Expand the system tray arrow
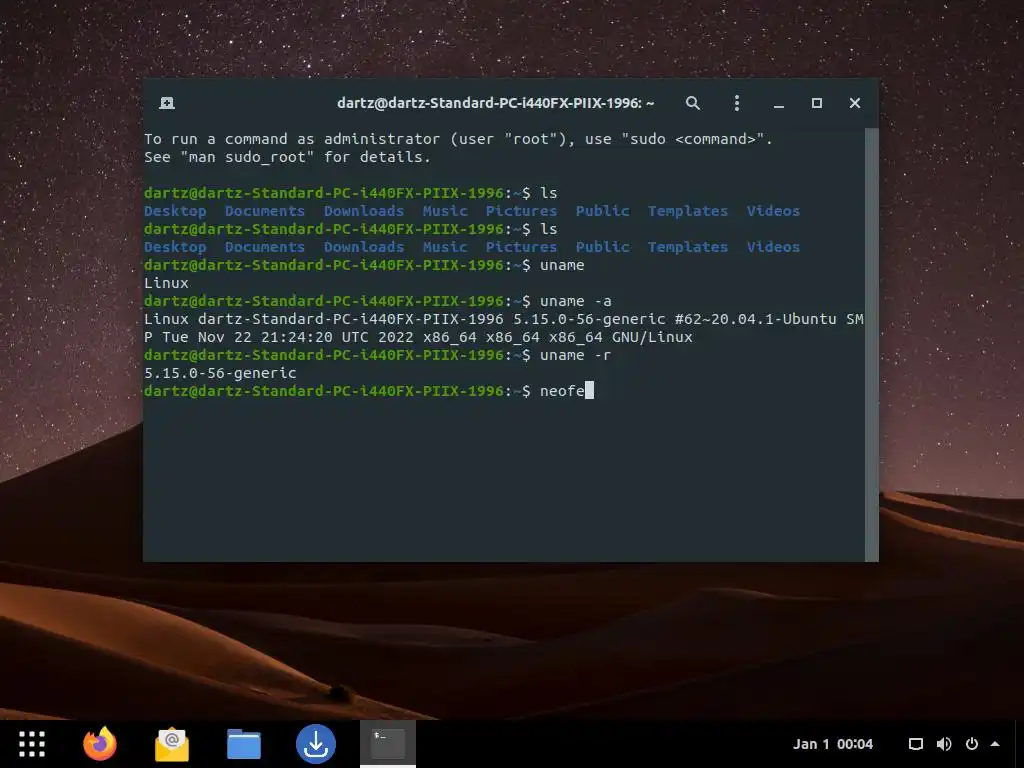This screenshot has width=1024, height=768. [x=995, y=744]
